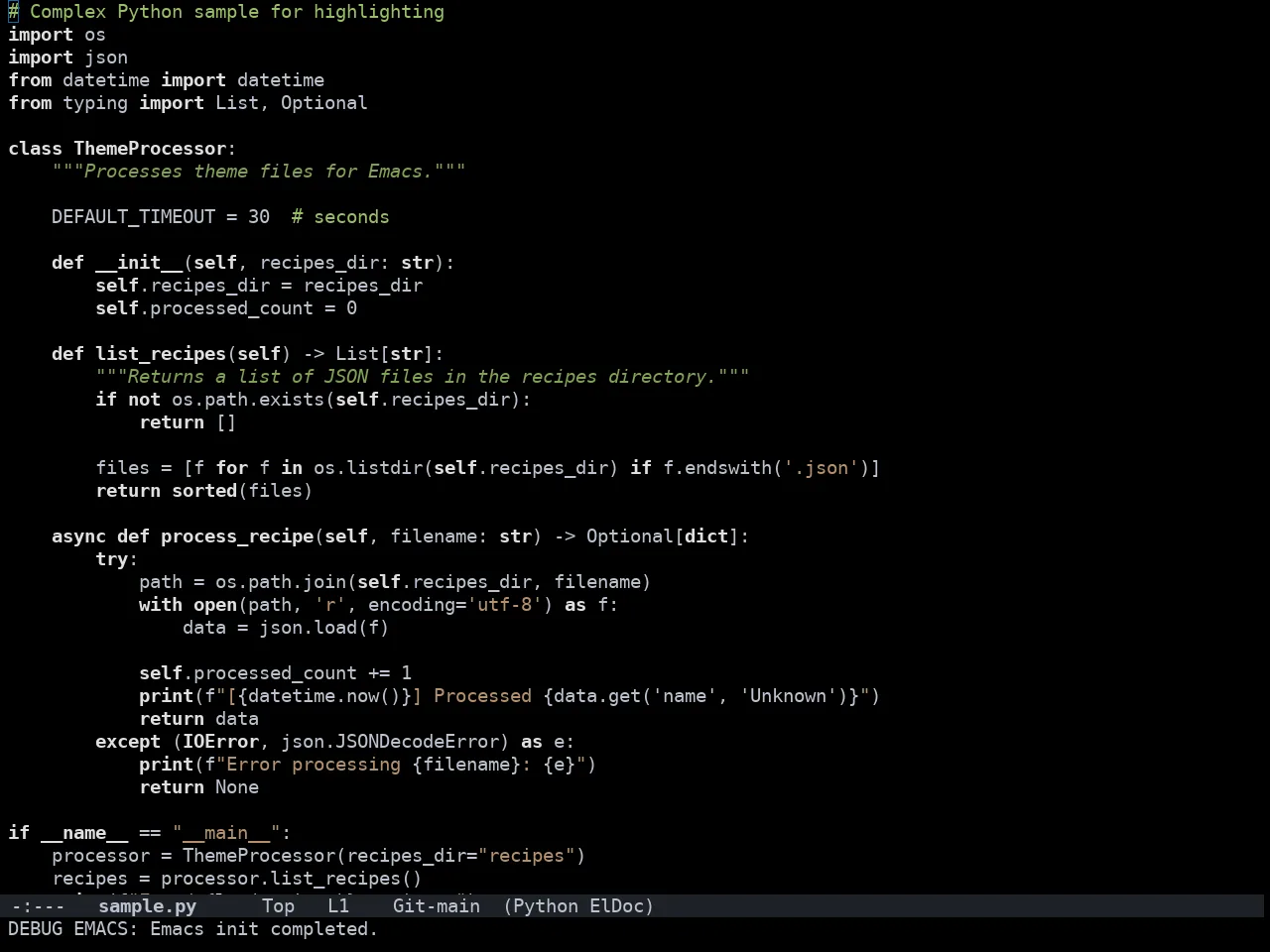Click the Top position indicator in mode line
Viewport: 1270px width, 952px height.
278,905
